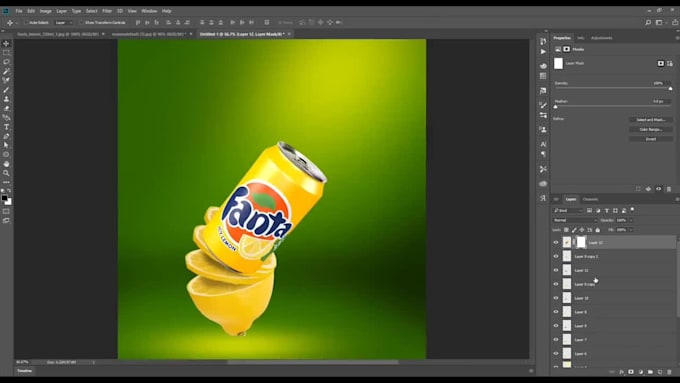This screenshot has width=680, height=383.
Task: Select the Move tool
Action: [x=6, y=43]
